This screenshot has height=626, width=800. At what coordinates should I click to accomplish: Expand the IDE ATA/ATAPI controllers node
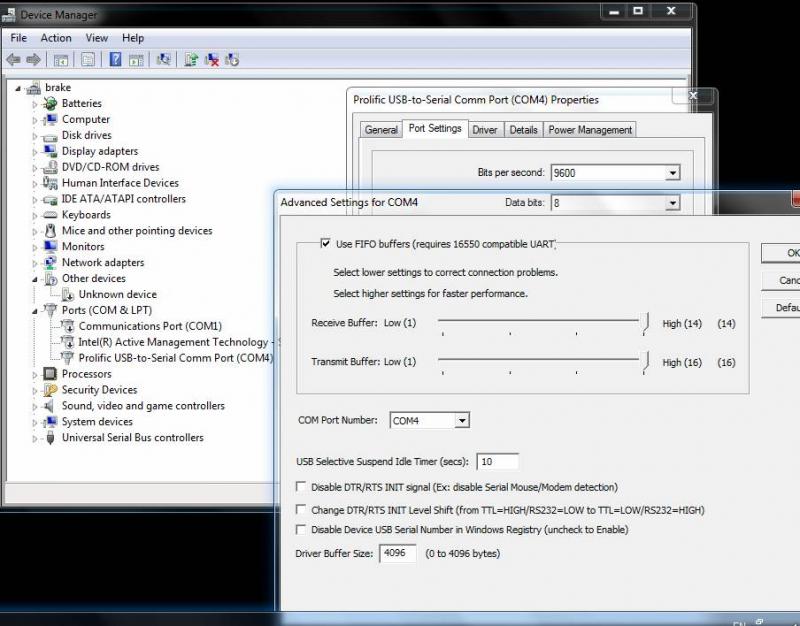35,199
